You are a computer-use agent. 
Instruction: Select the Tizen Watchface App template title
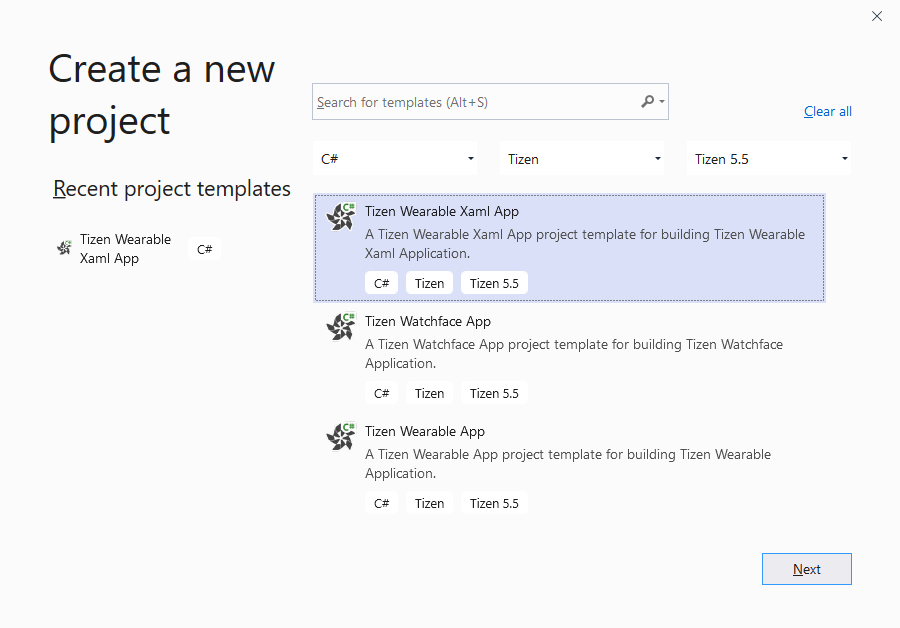(x=427, y=321)
